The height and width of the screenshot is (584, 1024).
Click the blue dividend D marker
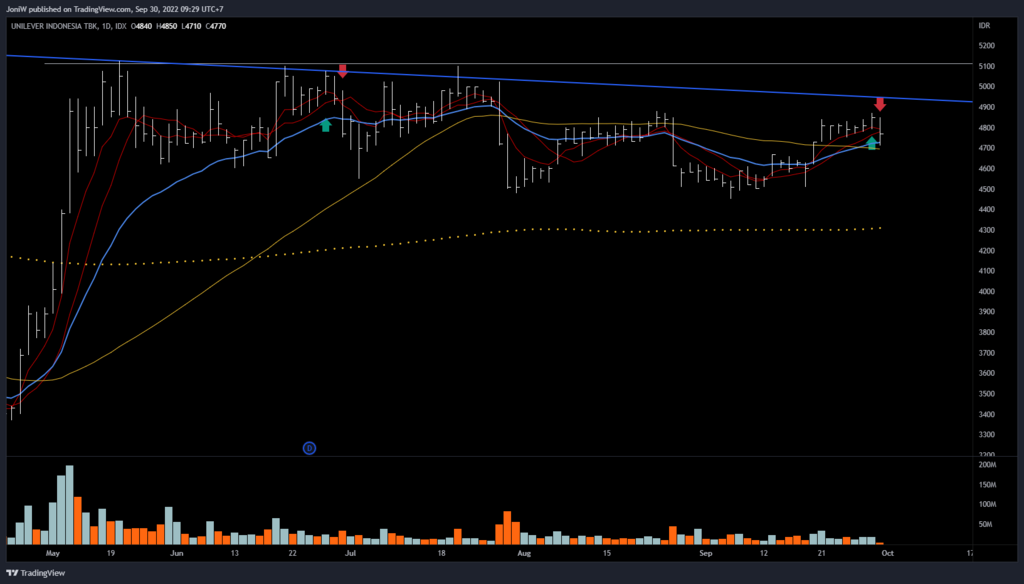309,449
